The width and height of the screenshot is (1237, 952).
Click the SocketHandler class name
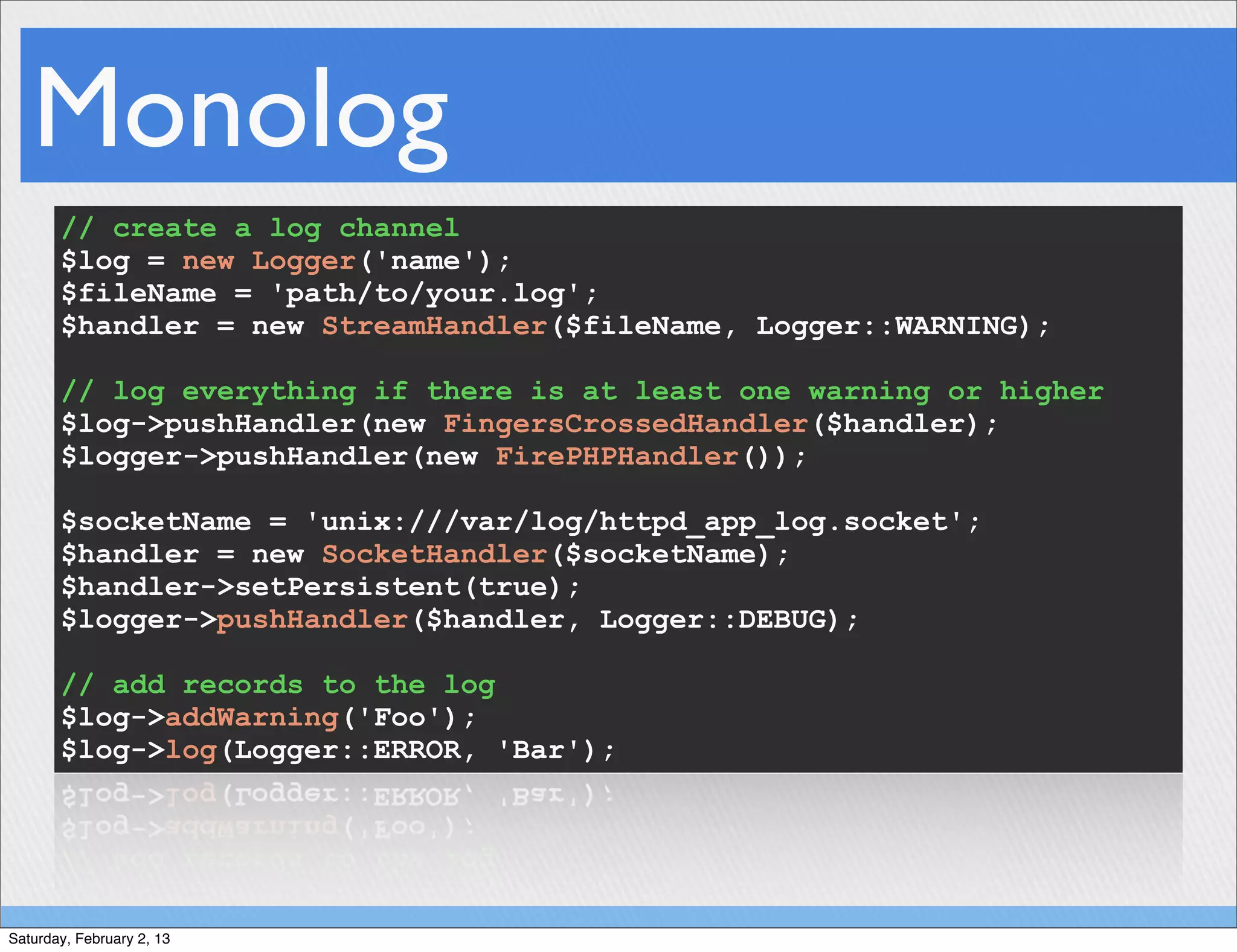(x=434, y=555)
